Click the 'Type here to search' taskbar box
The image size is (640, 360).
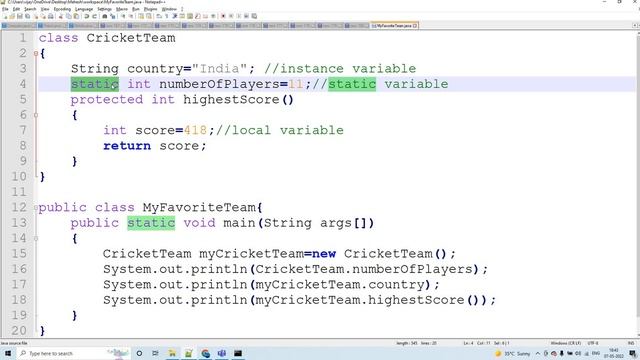73,353
